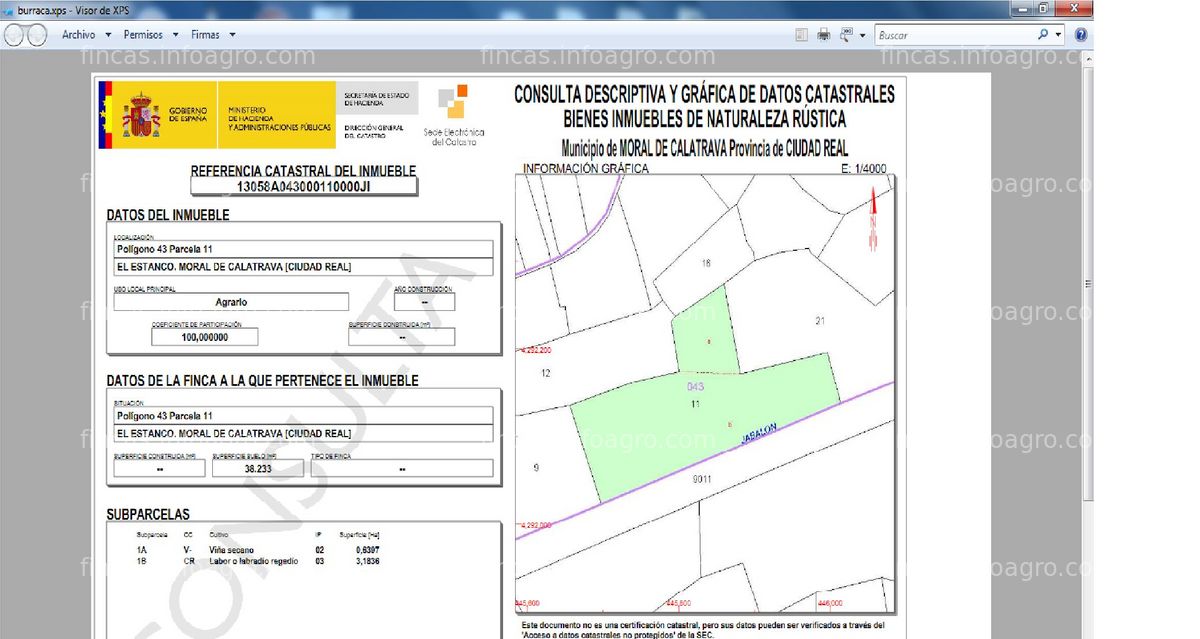Click subparcela row 1A Viña secano

(x=258, y=550)
